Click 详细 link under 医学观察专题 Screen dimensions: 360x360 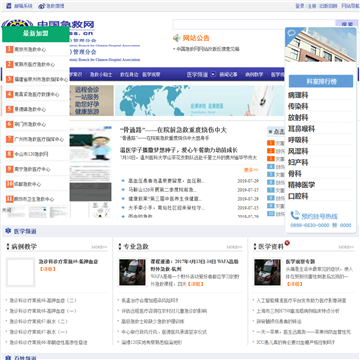tap(294, 284)
